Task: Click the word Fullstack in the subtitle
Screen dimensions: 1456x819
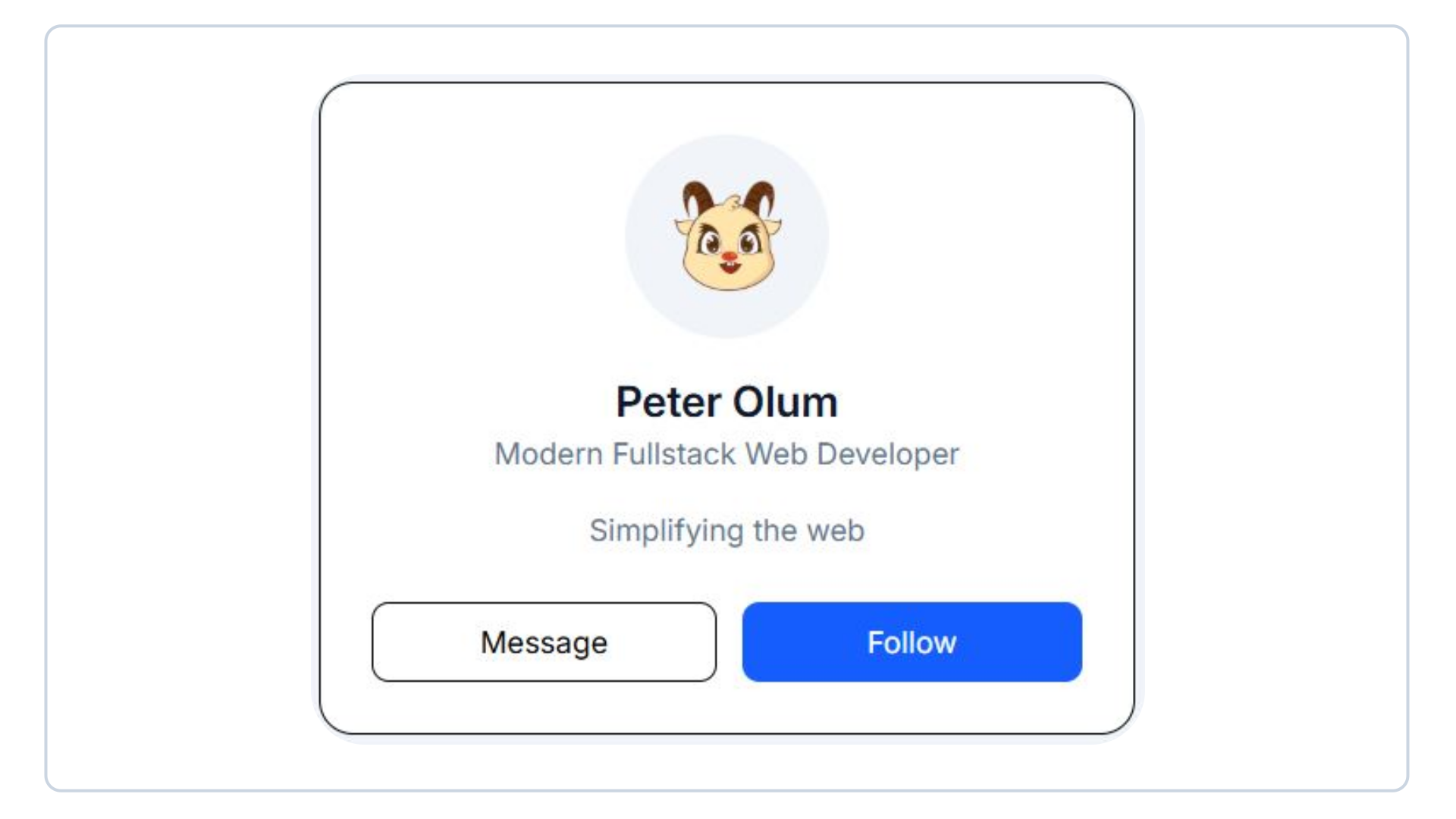Action: [x=673, y=454]
